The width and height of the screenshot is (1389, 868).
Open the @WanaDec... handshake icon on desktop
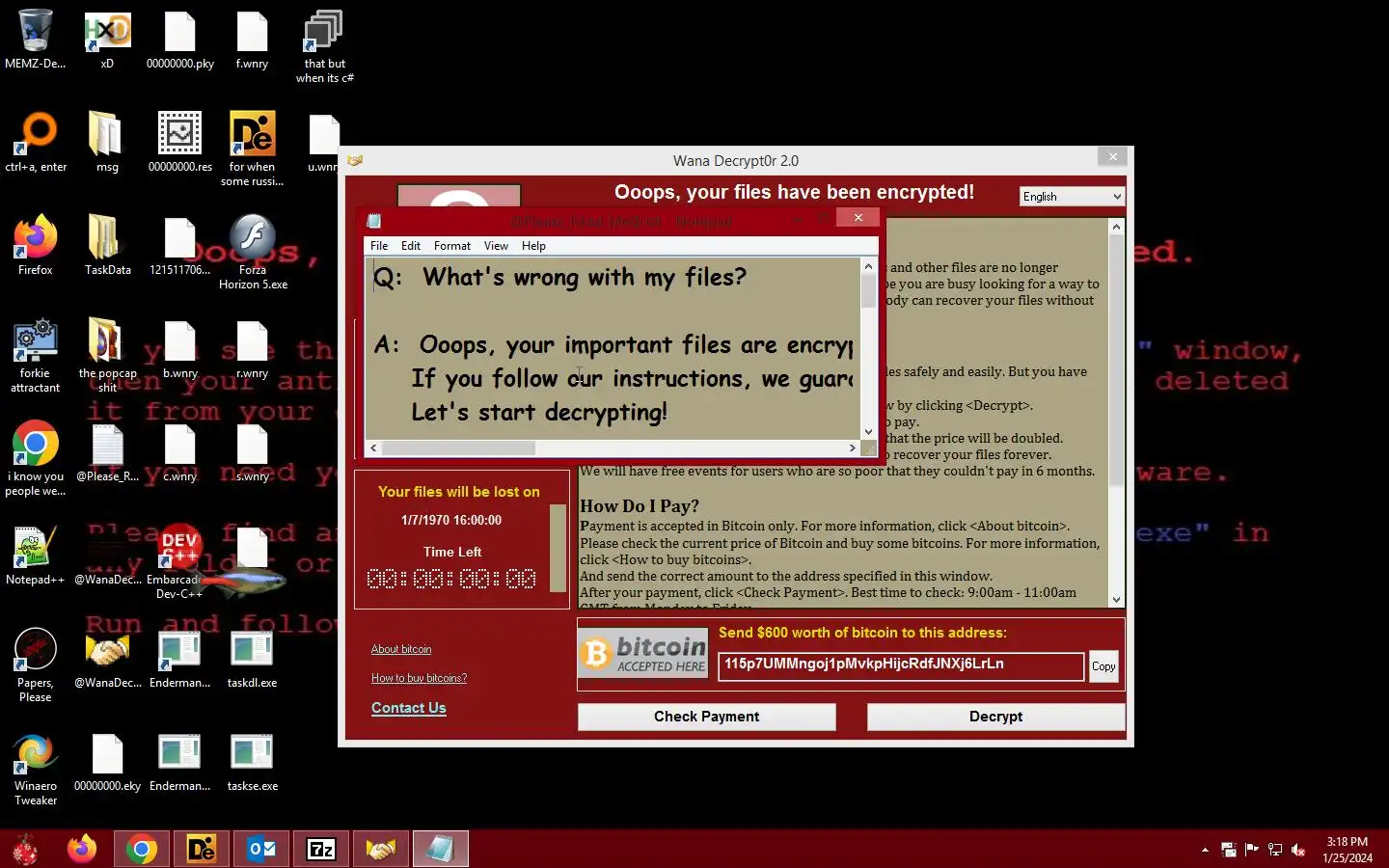coord(107,659)
